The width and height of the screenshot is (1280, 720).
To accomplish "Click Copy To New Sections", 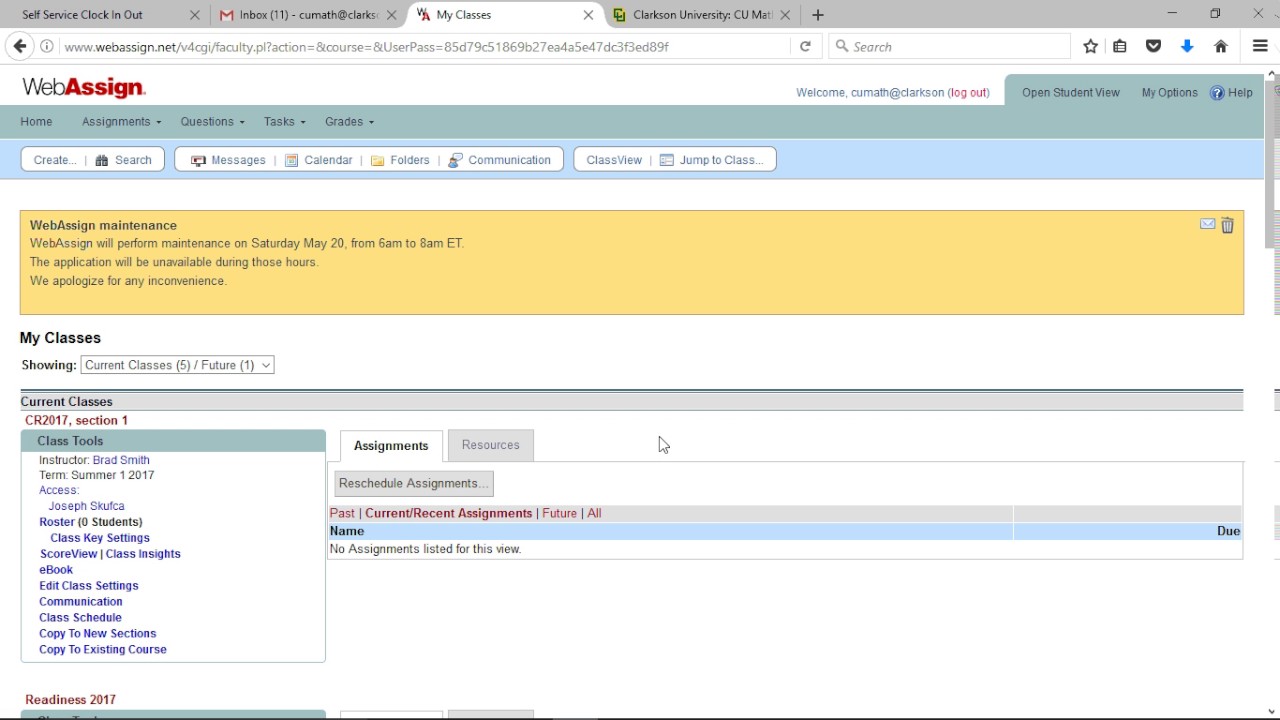I will 98,634.
